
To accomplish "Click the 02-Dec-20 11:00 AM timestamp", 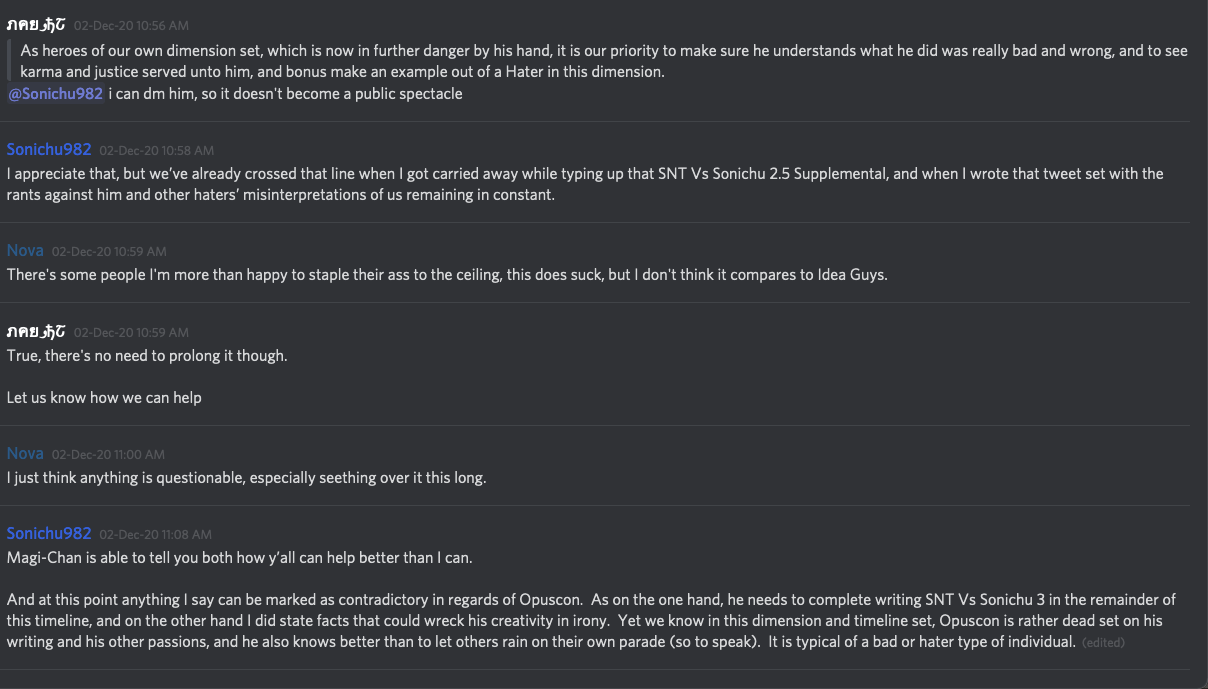I will pos(108,455).
